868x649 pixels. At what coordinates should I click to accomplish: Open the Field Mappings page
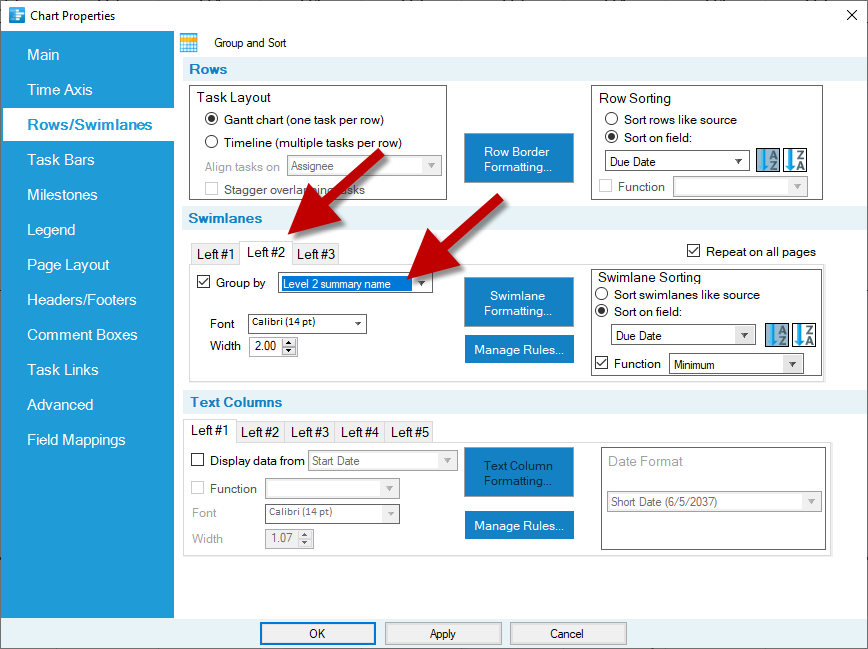point(76,440)
